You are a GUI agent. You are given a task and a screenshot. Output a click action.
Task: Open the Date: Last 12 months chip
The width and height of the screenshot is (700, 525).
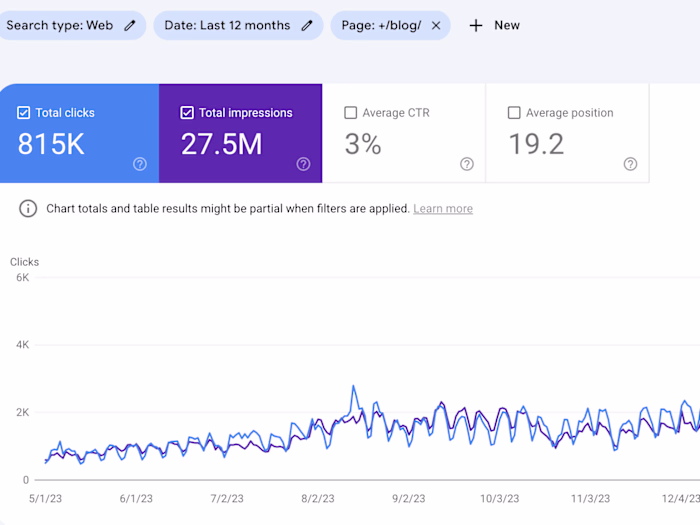[x=238, y=25]
